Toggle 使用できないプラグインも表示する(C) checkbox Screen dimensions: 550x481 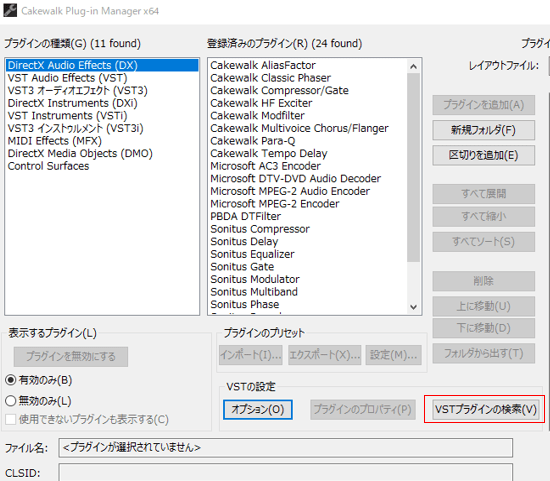coord(87,419)
